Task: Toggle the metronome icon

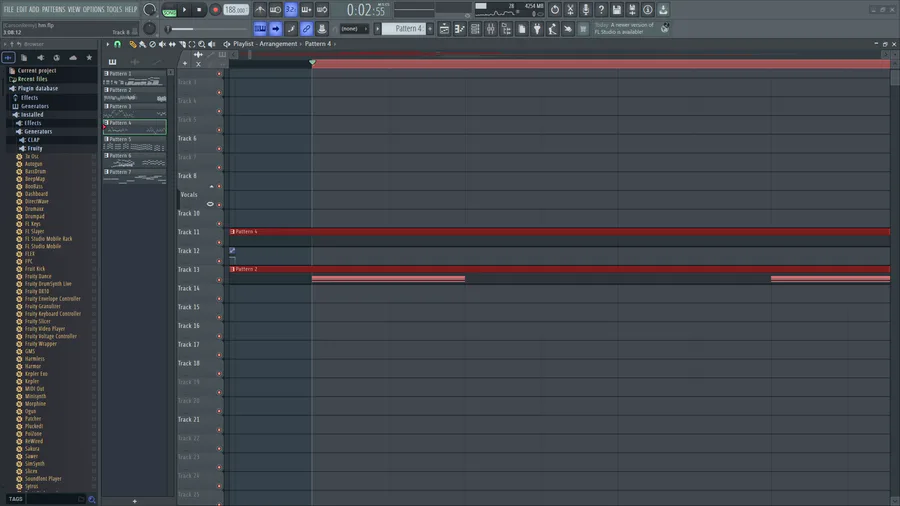Action: [260, 10]
